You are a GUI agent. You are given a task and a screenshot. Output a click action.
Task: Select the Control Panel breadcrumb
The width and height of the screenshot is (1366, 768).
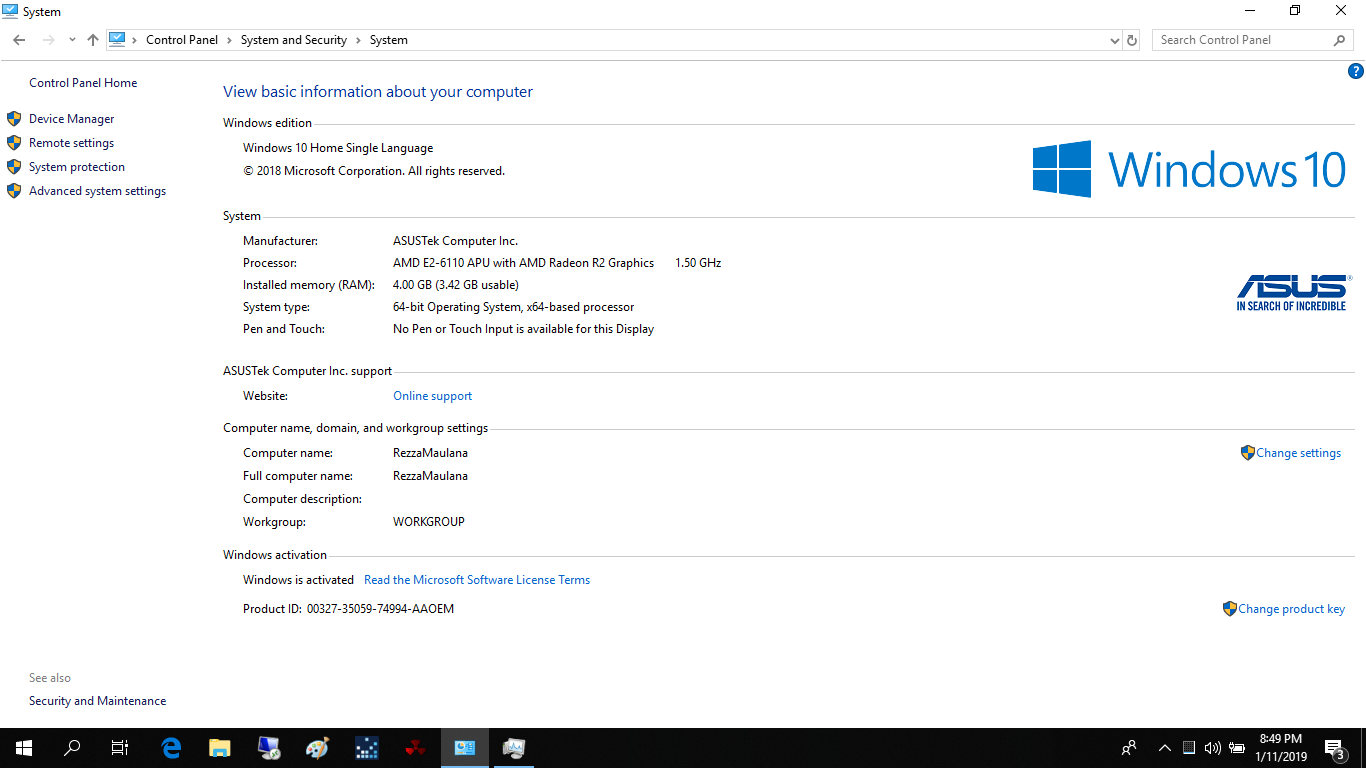click(x=182, y=40)
